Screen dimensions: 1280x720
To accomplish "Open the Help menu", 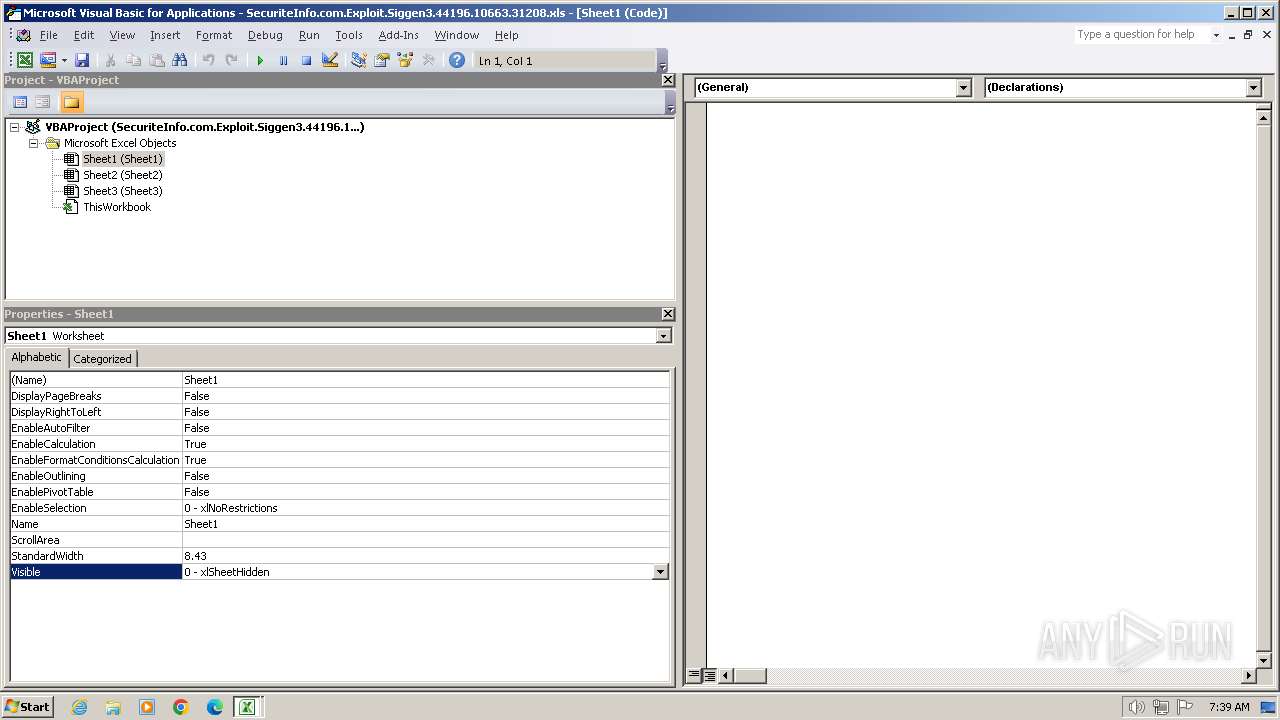I will point(506,35).
